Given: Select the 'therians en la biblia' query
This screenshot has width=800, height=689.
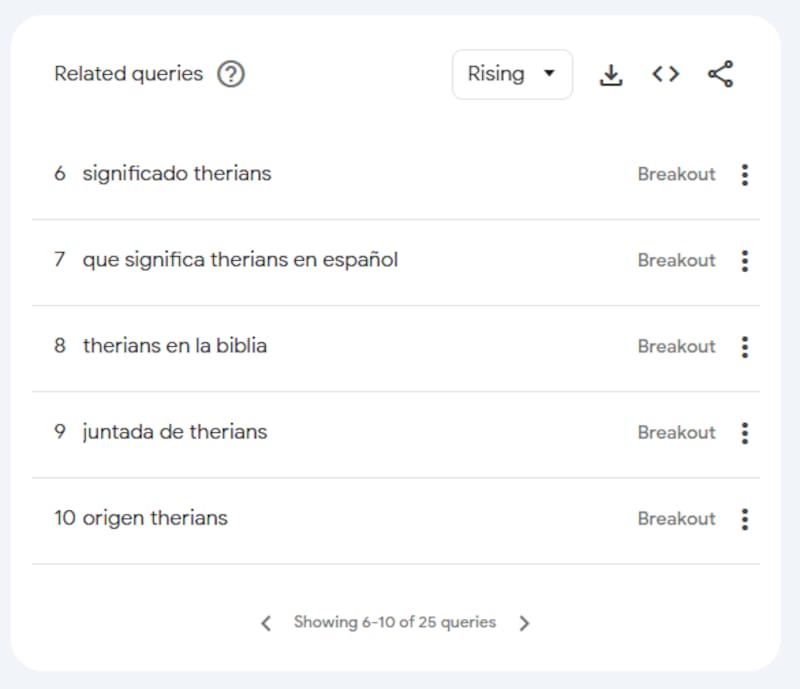Looking at the screenshot, I should 174,346.
